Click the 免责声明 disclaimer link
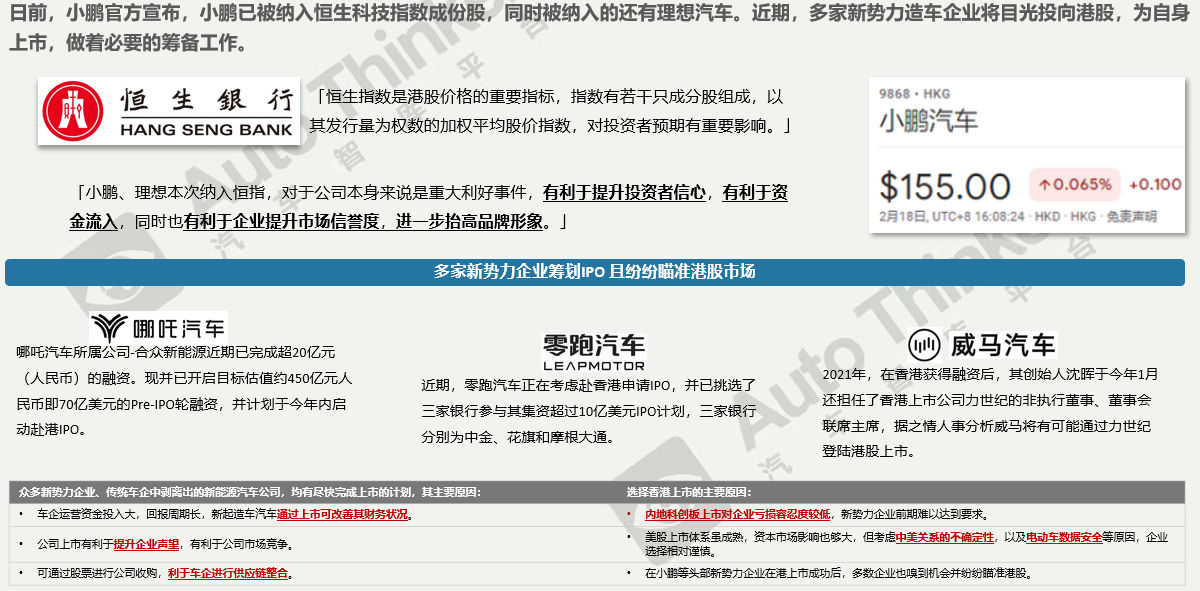1200x591 pixels. click(1131, 216)
